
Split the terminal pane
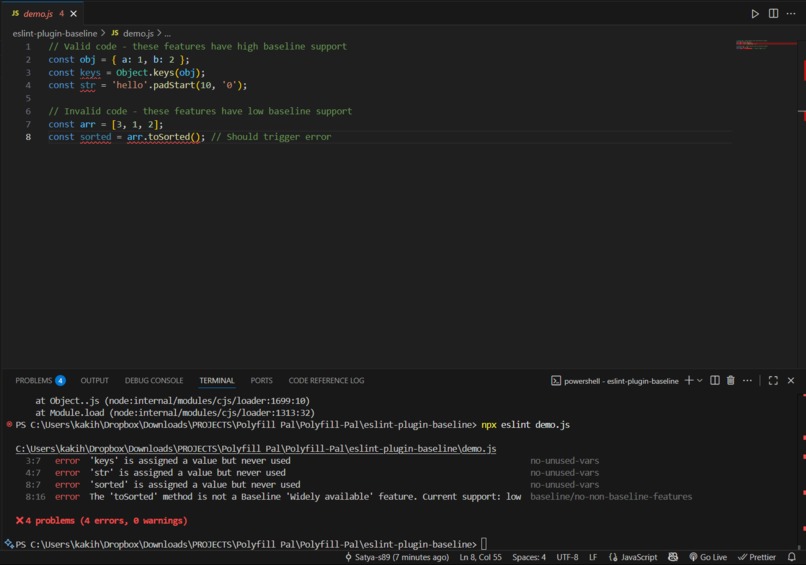[x=715, y=380]
